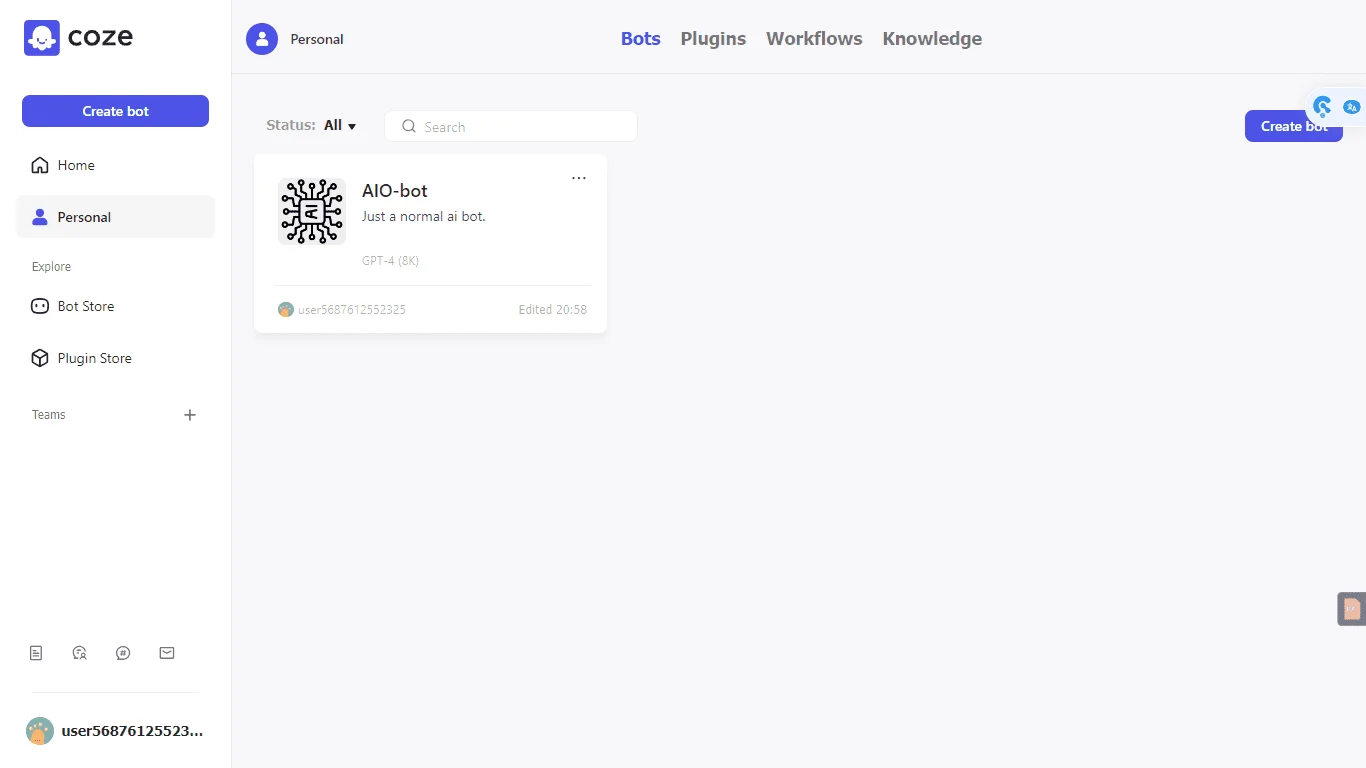This screenshot has height=768, width=1366.
Task: Switch to the Bots tab
Action: tap(641, 39)
